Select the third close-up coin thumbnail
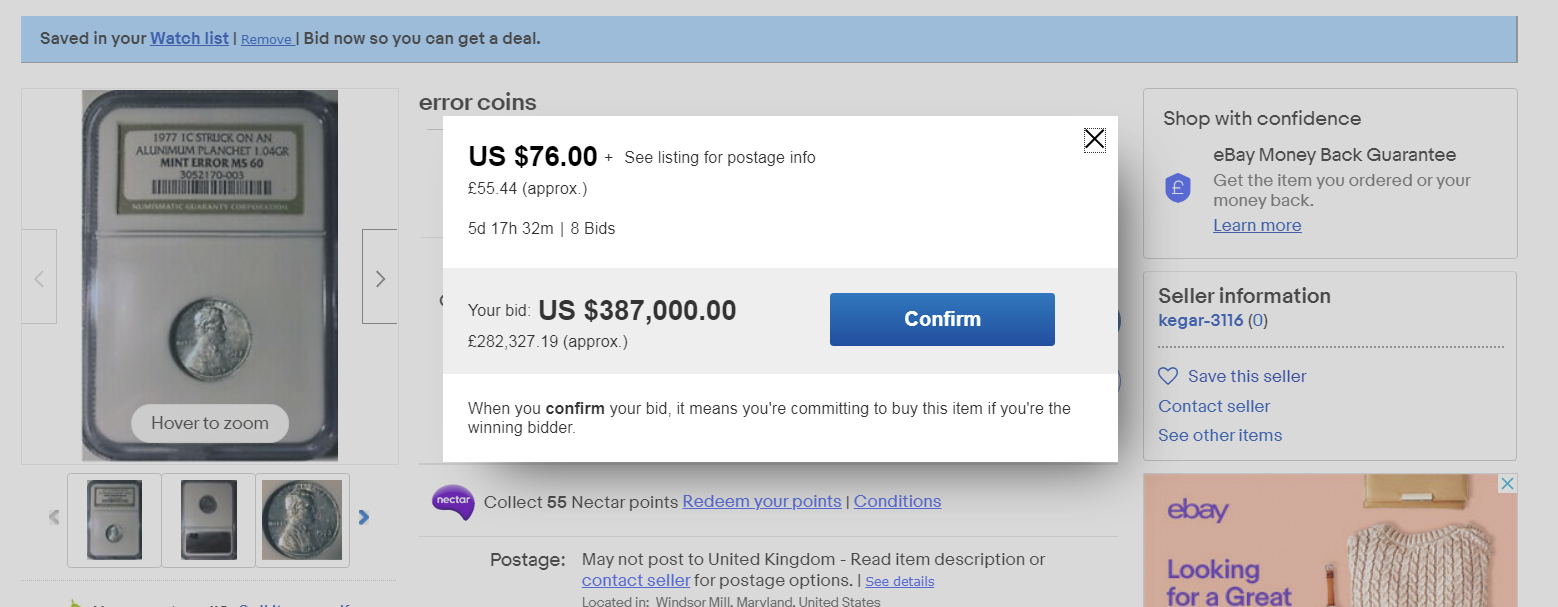The width and height of the screenshot is (1558, 607). point(302,520)
